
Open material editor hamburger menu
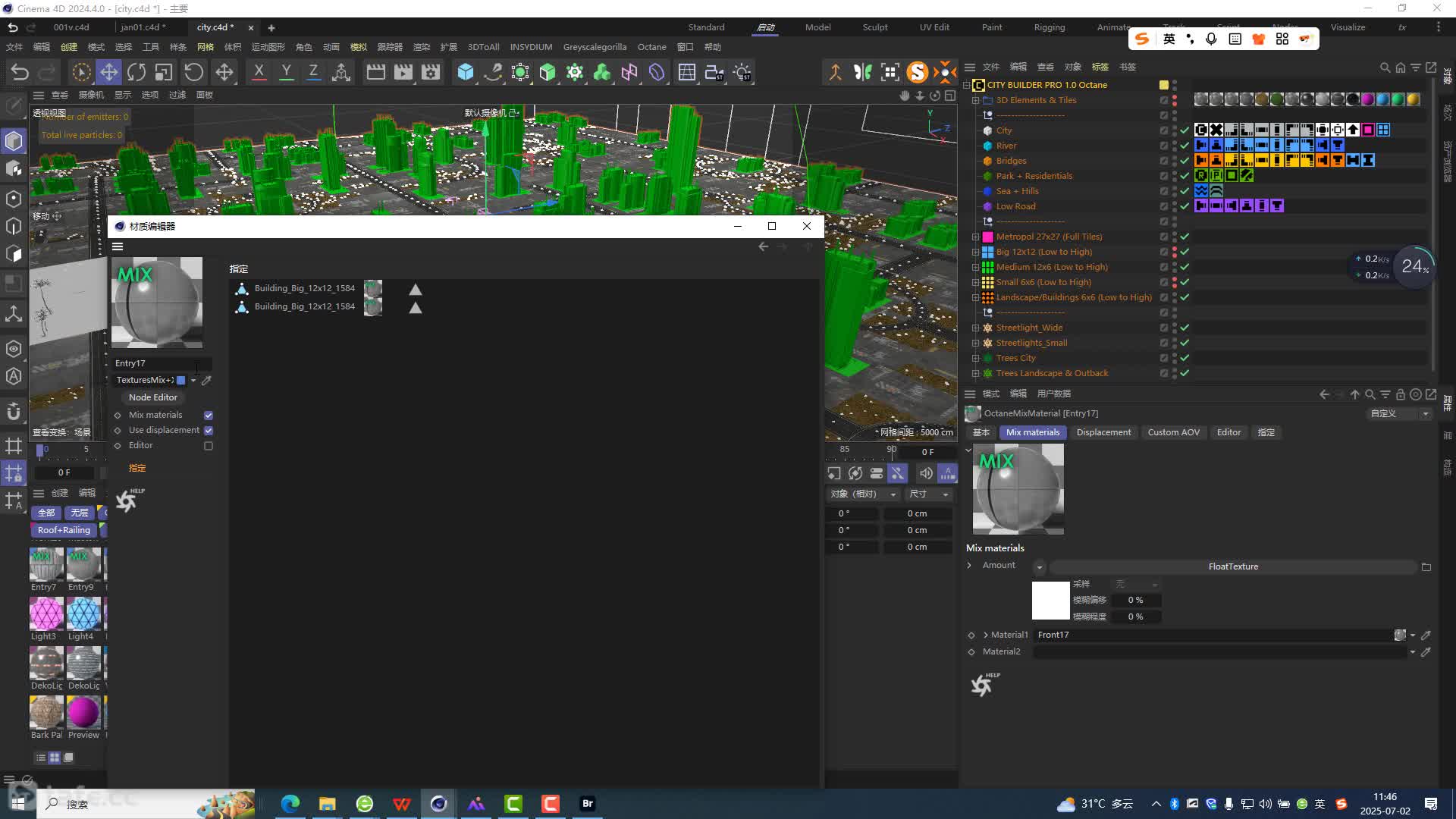118,246
